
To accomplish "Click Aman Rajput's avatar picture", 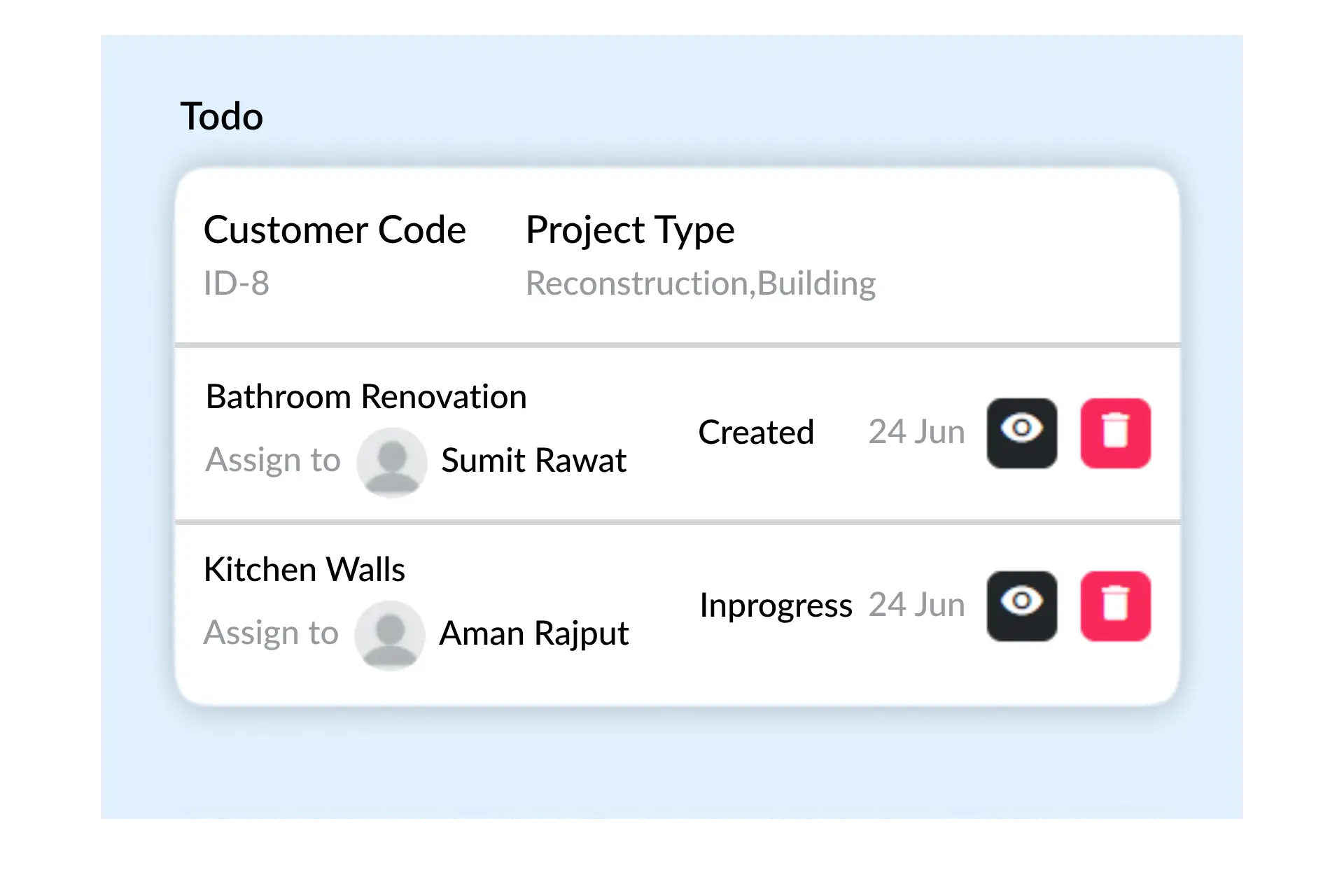I will pyautogui.click(x=390, y=635).
